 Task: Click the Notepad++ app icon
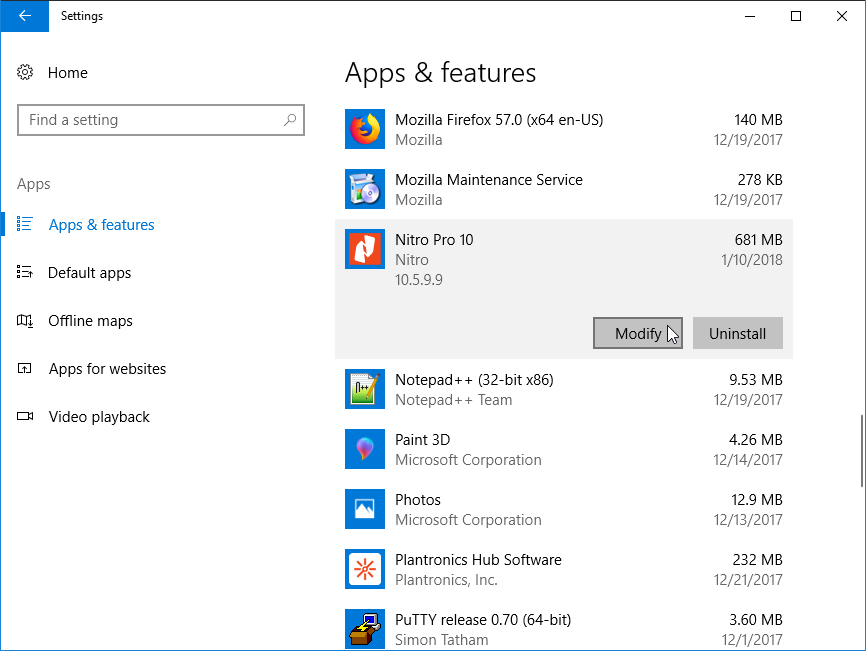[x=365, y=389]
